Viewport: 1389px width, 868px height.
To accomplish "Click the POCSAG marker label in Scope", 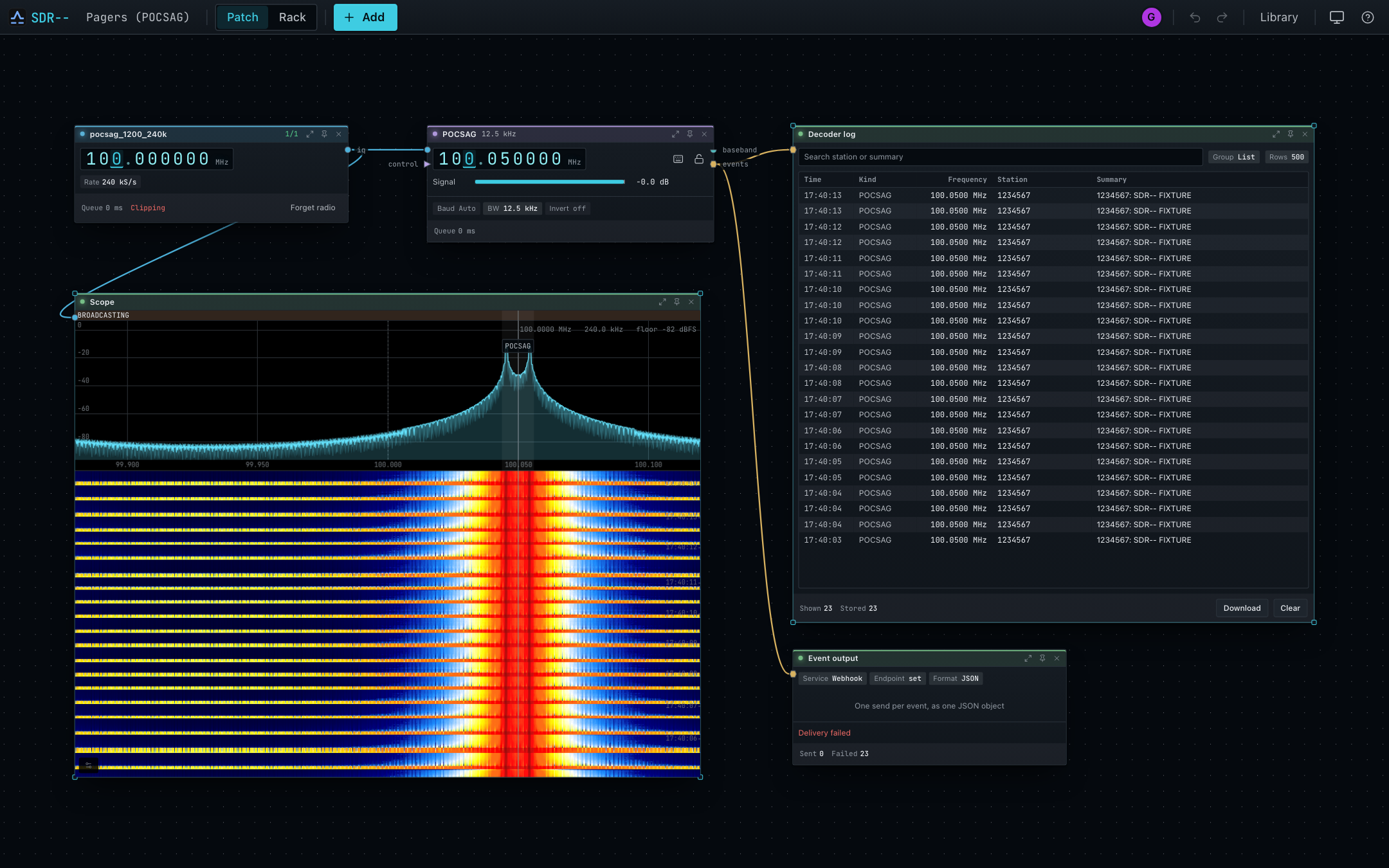I will pyautogui.click(x=518, y=346).
